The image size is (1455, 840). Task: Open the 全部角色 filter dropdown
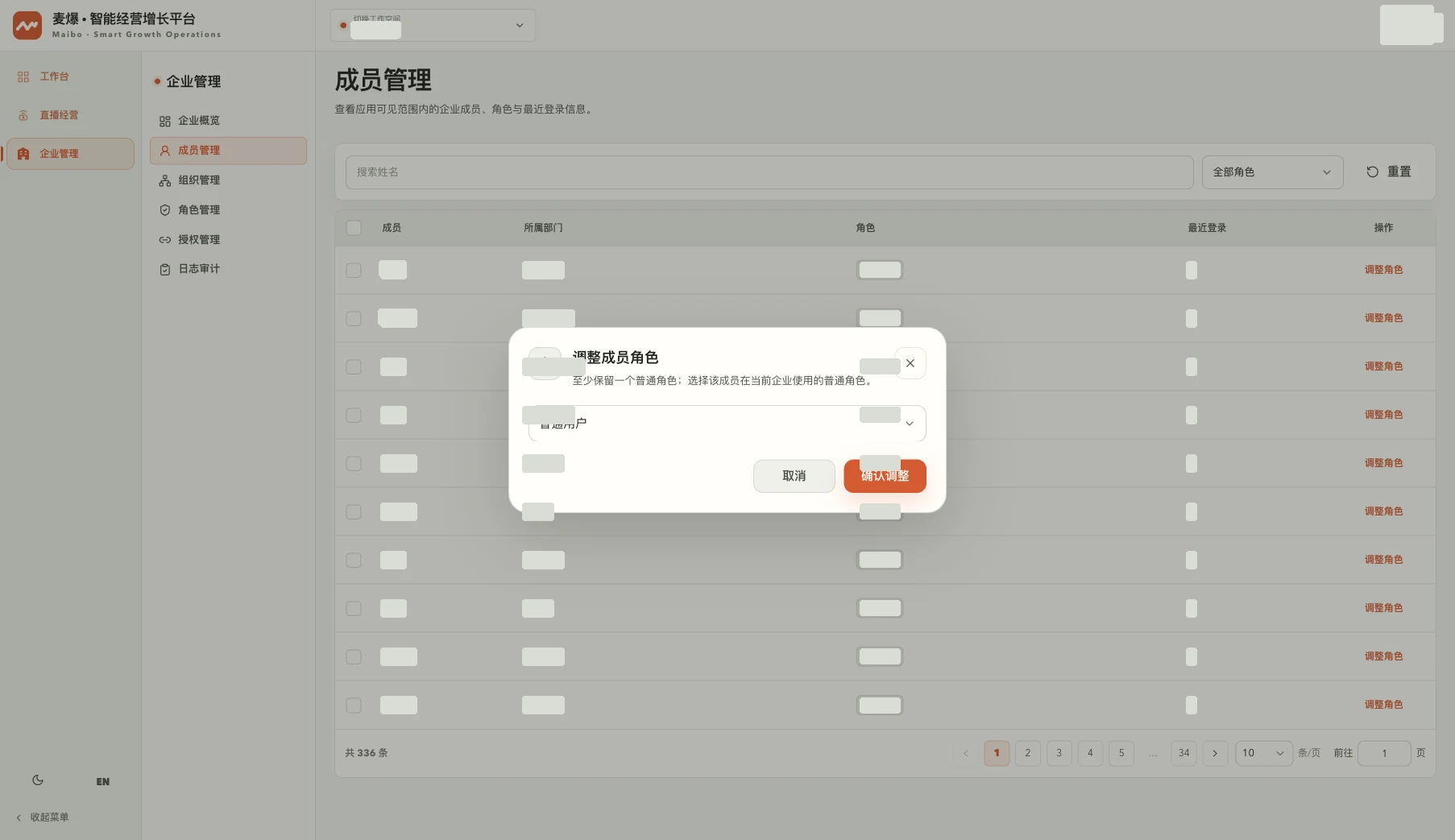click(x=1272, y=172)
